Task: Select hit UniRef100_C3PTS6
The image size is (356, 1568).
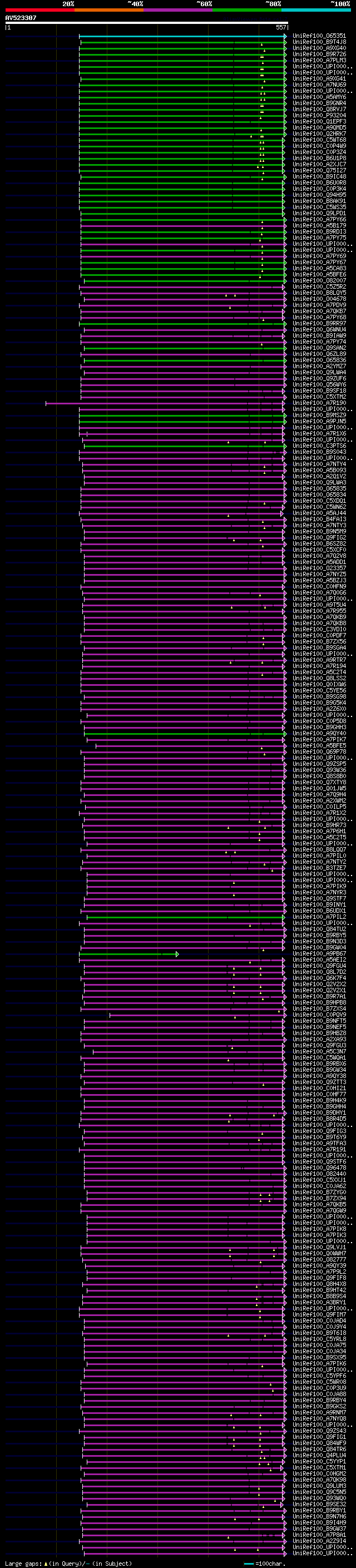Action: coord(319,446)
